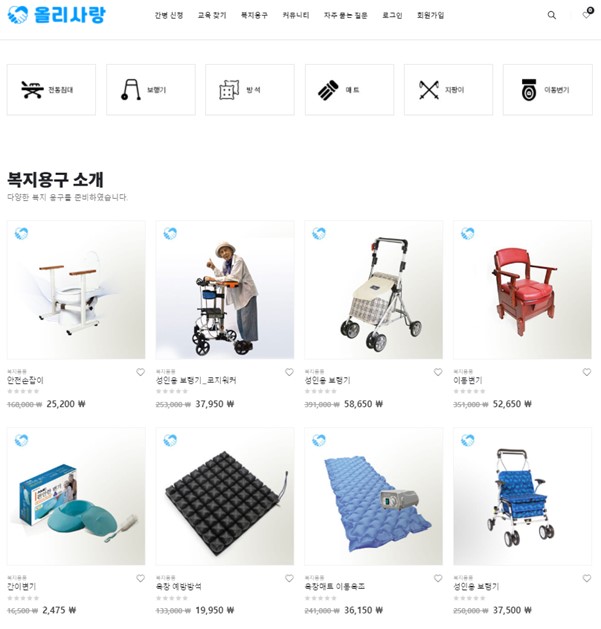Screen dimensions: 601x629
Task: Toggle wishlist heart for 안전손잡이
Action: [x=140, y=372]
